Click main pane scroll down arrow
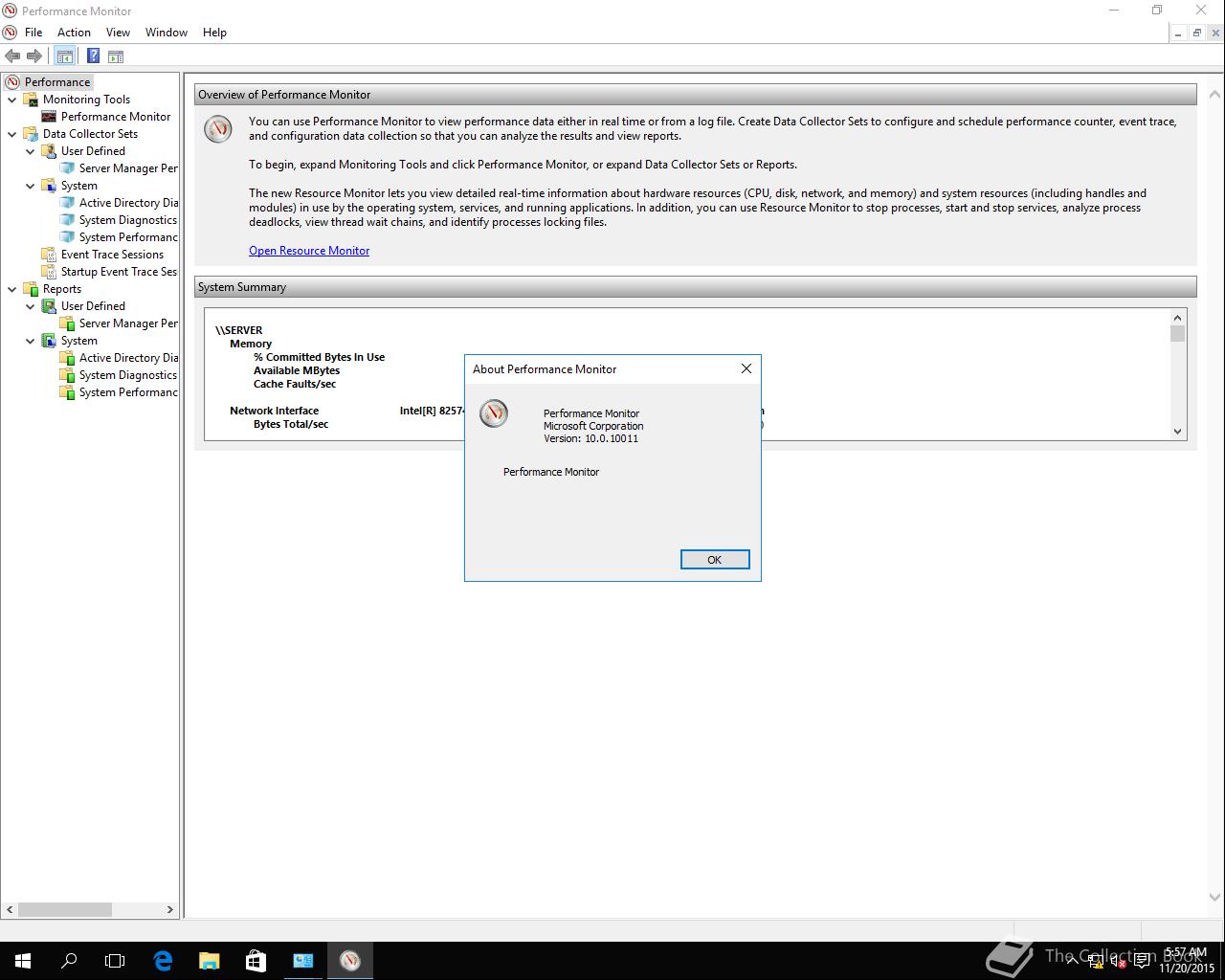This screenshot has width=1225, height=980. (1215, 898)
